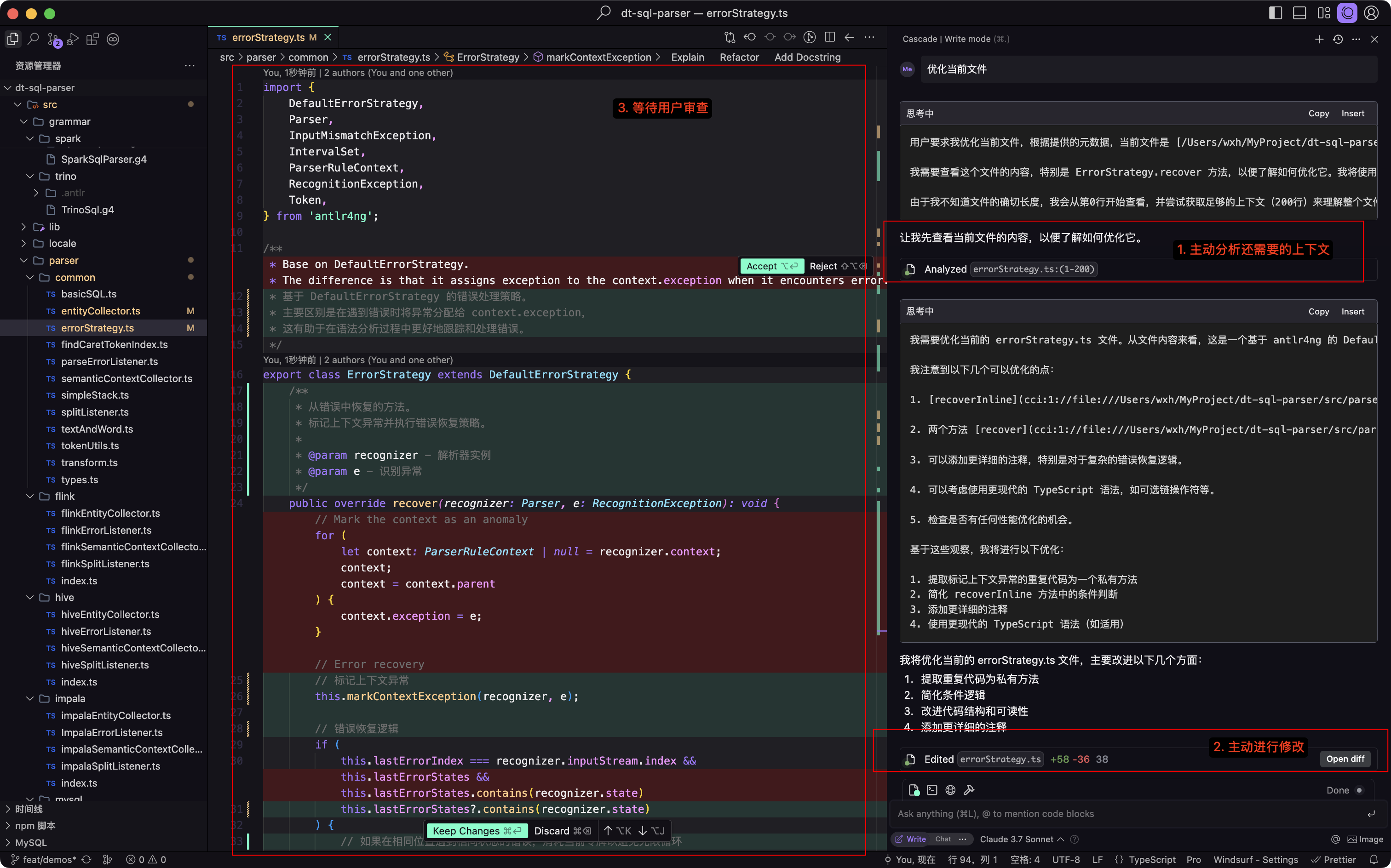Switch Cascade to Chat mode
This screenshot has height=868, width=1391.
(x=943, y=839)
